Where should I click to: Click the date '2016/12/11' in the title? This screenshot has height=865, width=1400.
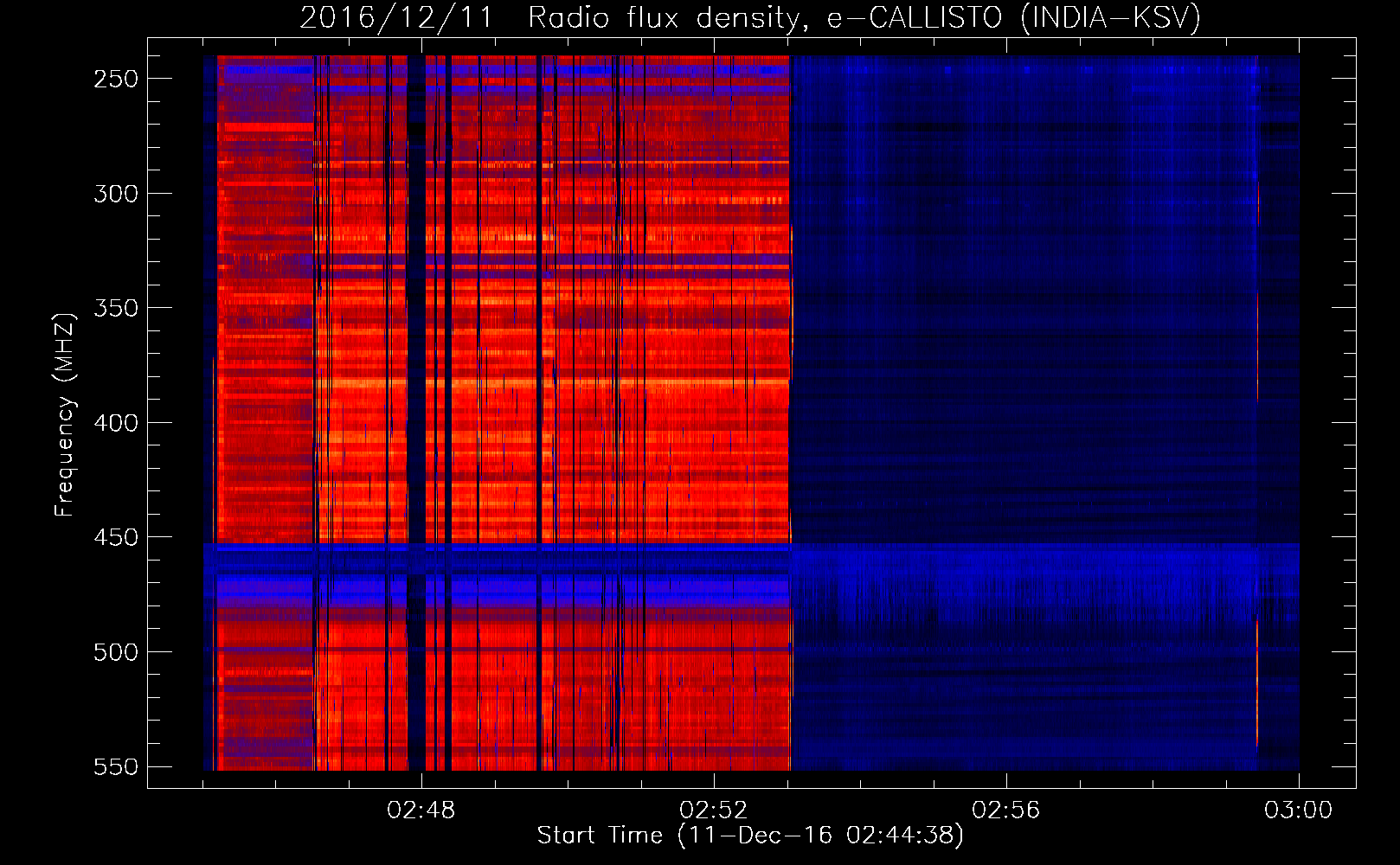pyautogui.click(x=396, y=17)
